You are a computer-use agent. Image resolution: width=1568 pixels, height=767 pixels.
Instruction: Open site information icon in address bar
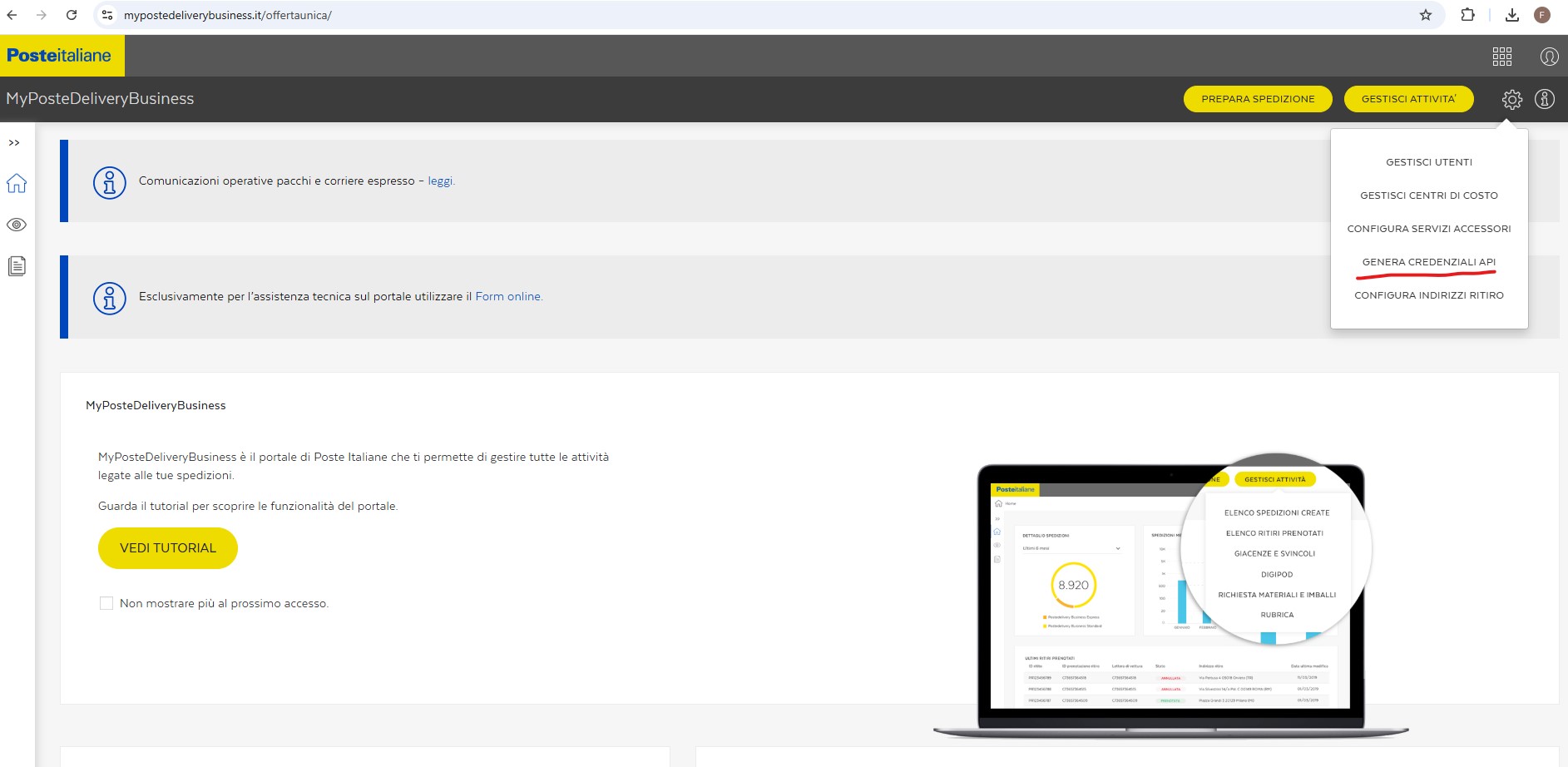pos(106,15)
